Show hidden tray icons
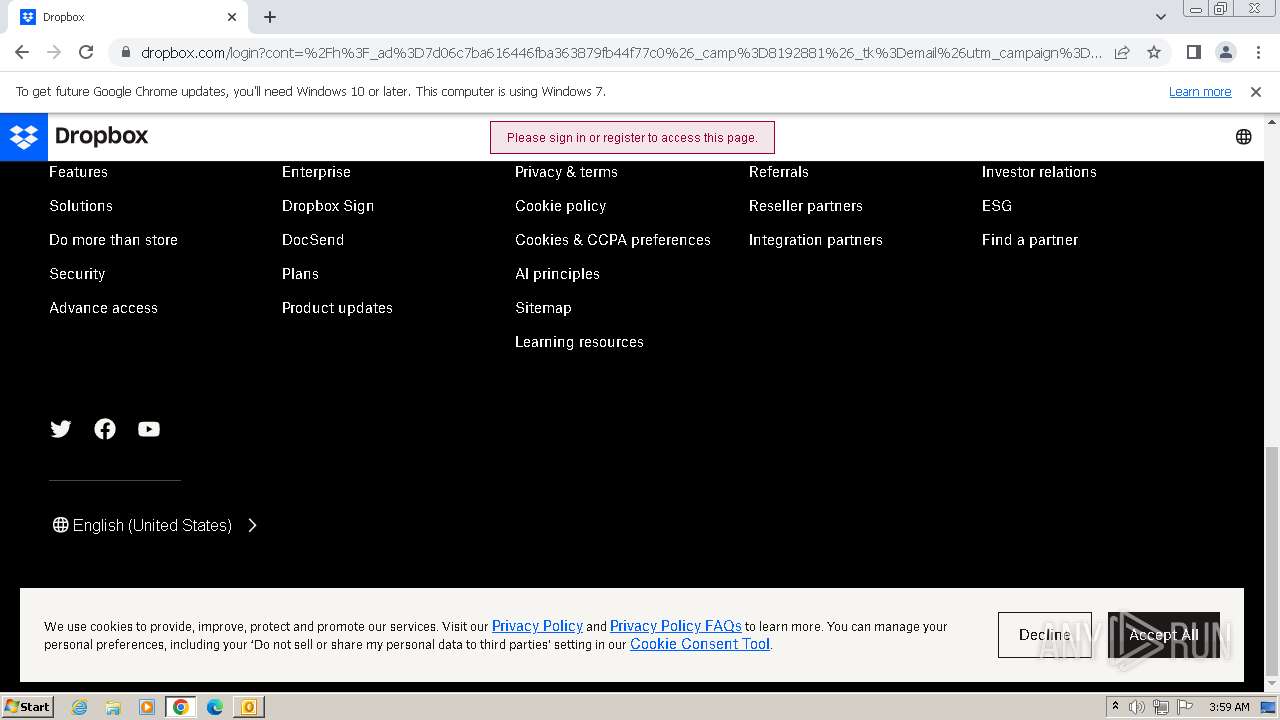The height and width of the screenshot is (720, 1280). pyautogui.click(x=1115, y=707)
